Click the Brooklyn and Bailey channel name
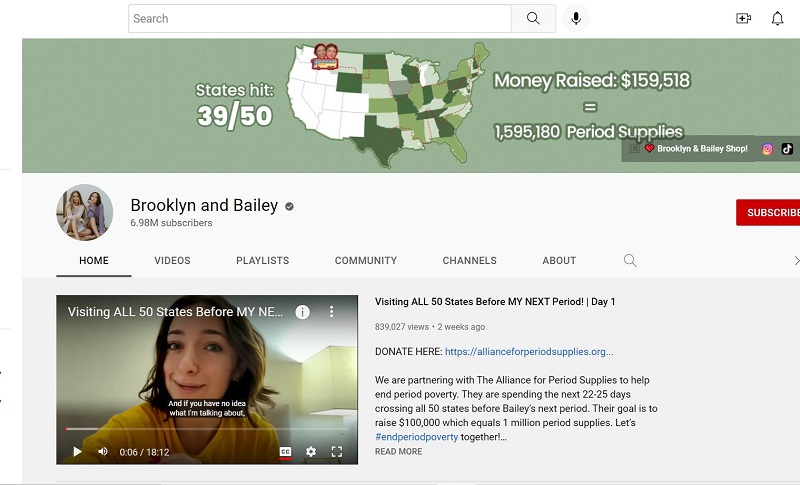This screenshot has width=800, height=485. coord(204,205)
